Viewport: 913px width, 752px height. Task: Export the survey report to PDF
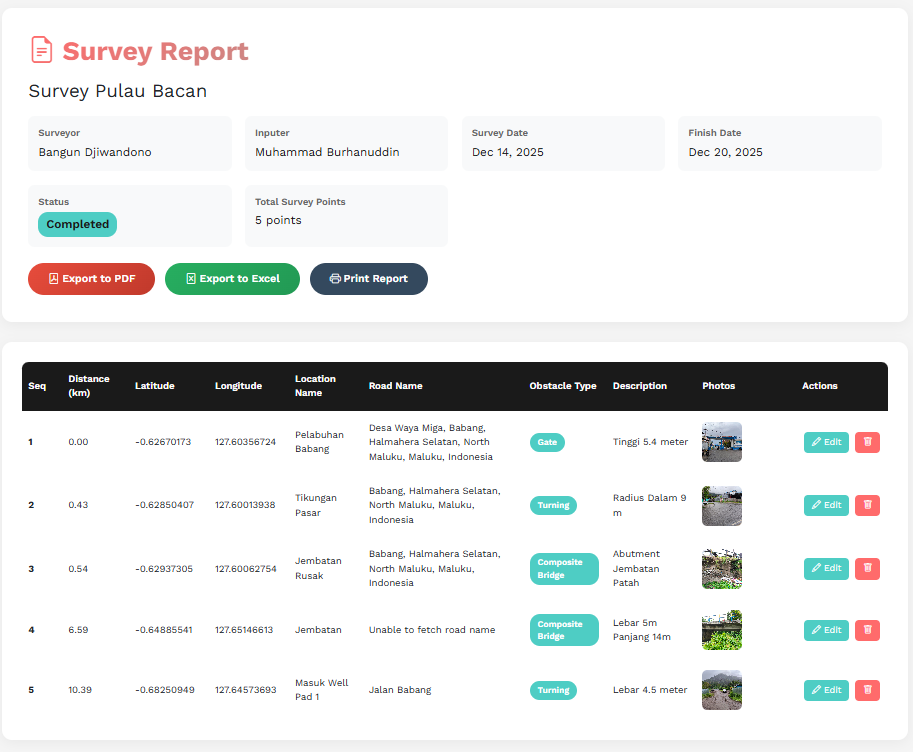[91, 279]
